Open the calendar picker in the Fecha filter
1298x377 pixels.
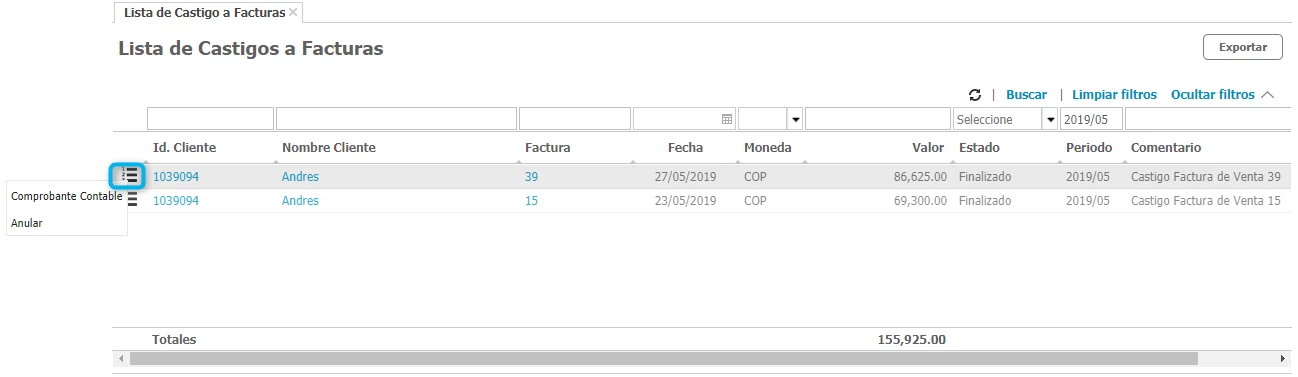coord(727,119)
